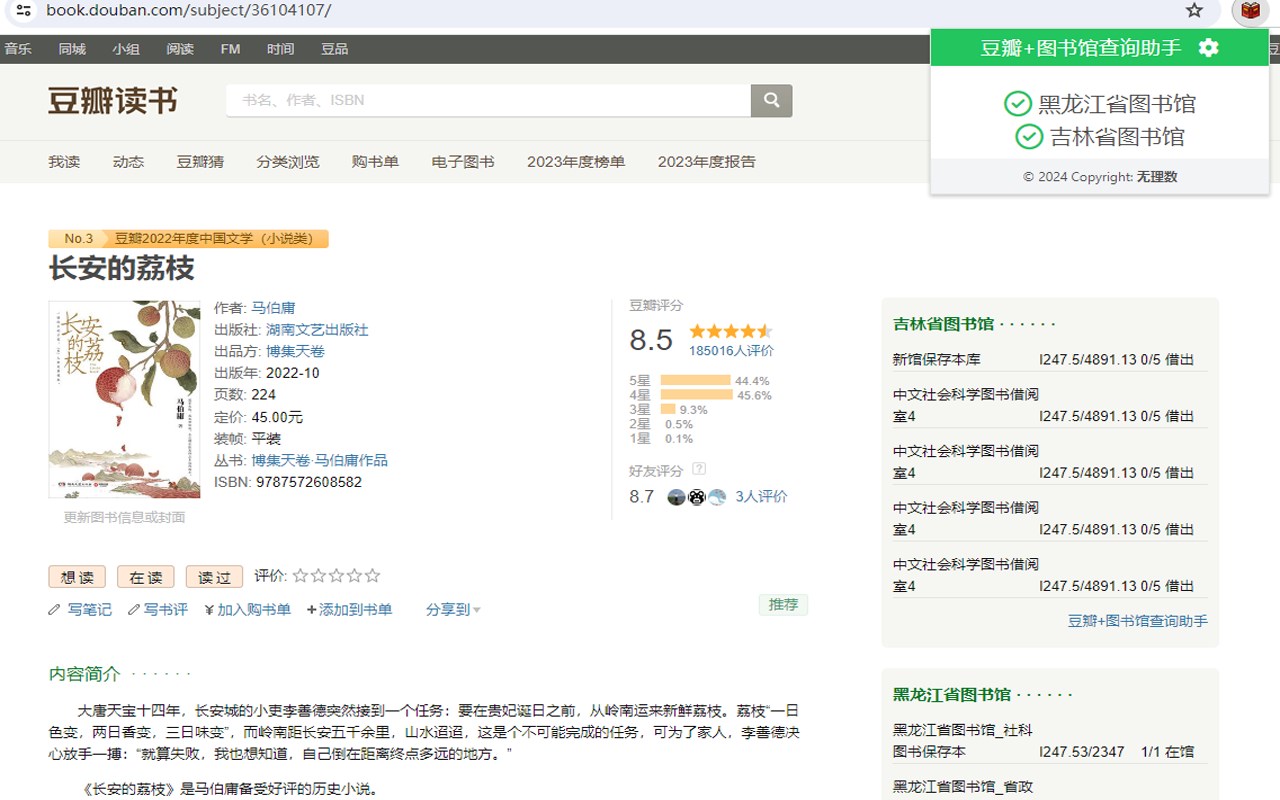The image size is (1280, 800).
Task: Open the 博集天卷·马伯庸作品 series link
Action: 319,461
